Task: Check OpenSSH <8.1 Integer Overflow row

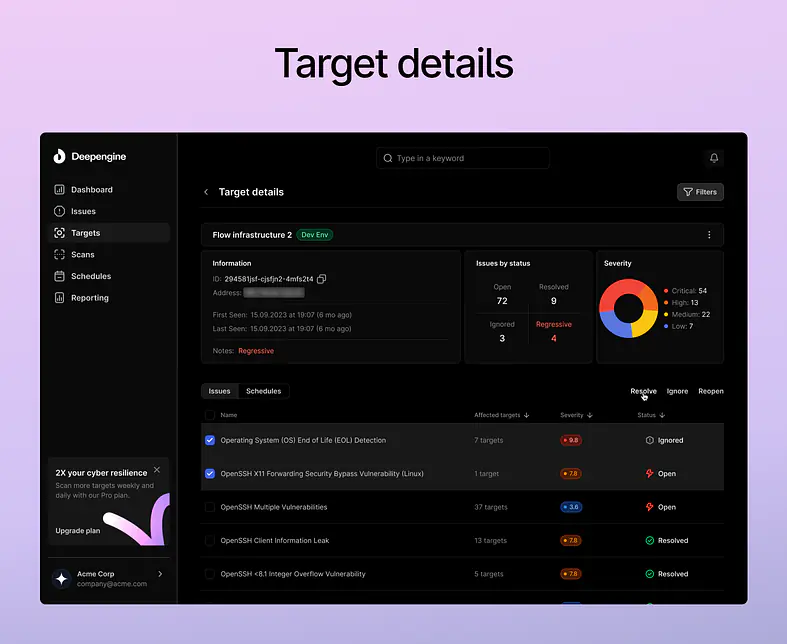Action: [210, 574]
